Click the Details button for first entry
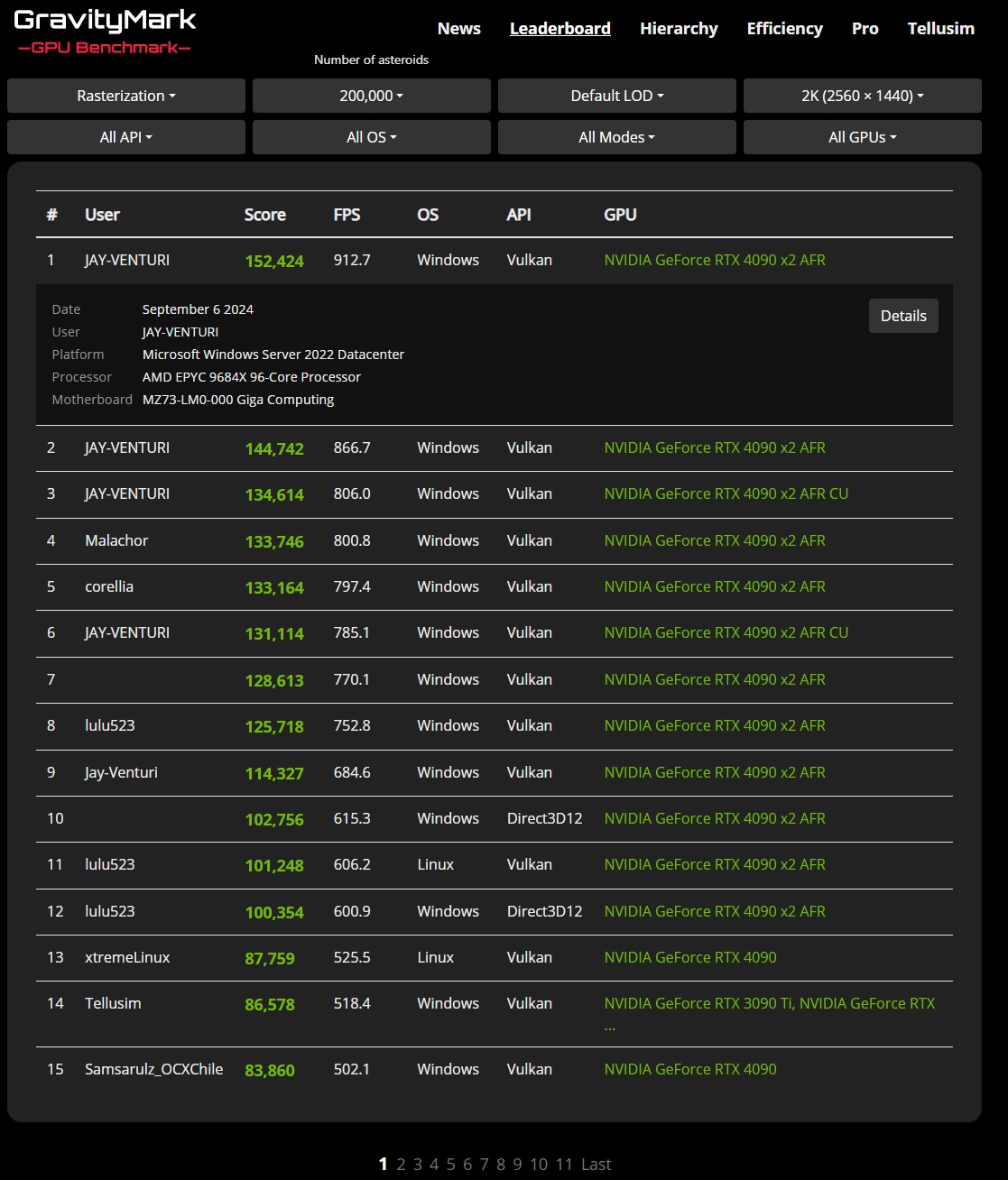This screenshot has height=1180, width=1008. click(903, 316)
